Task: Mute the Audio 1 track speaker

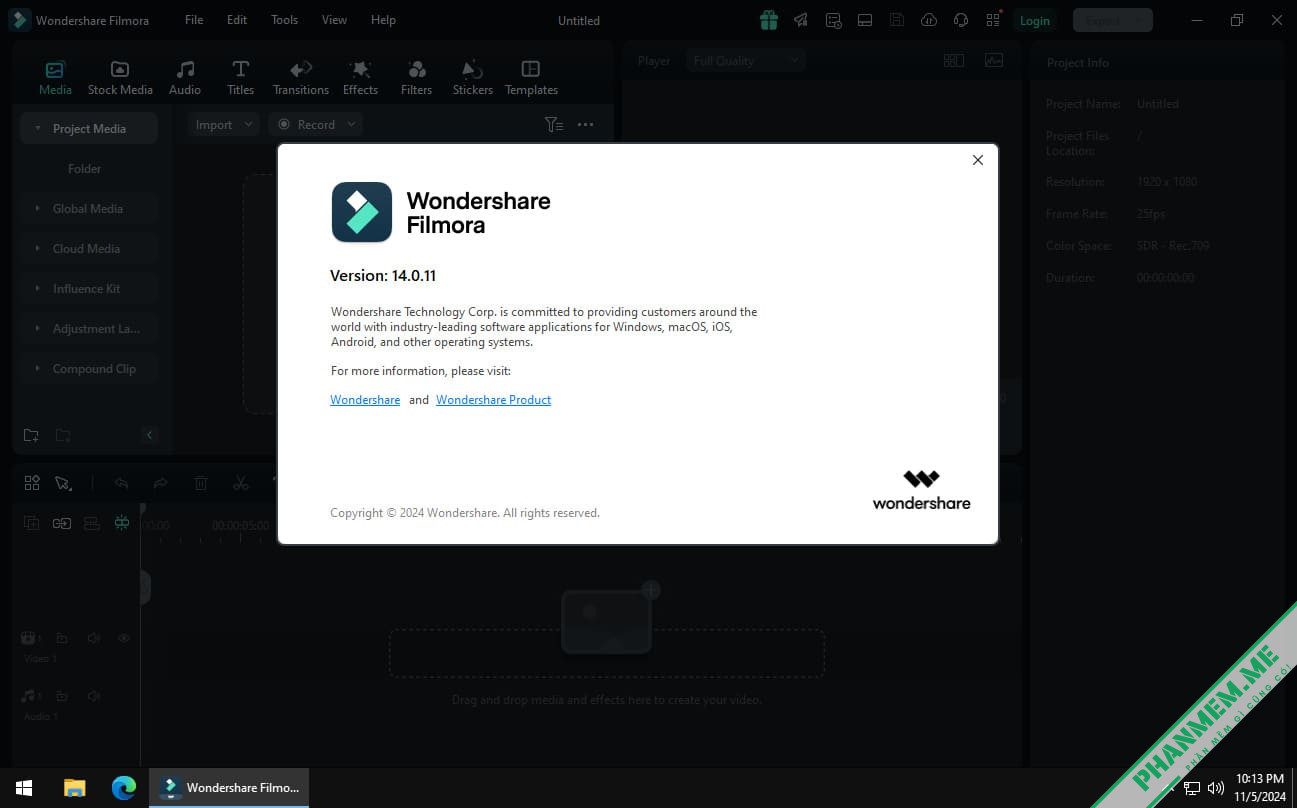Action: click(x=93, y=696)
